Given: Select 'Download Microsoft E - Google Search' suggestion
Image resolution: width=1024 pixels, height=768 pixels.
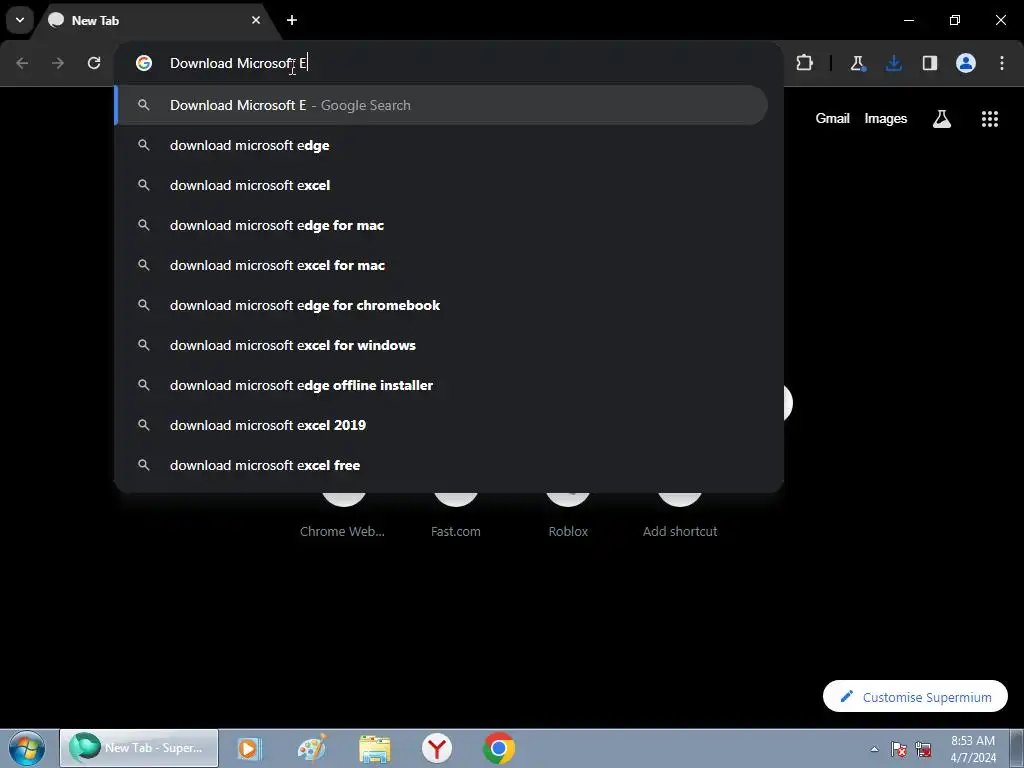Looking at the screenshot, I should click(441, 105).
